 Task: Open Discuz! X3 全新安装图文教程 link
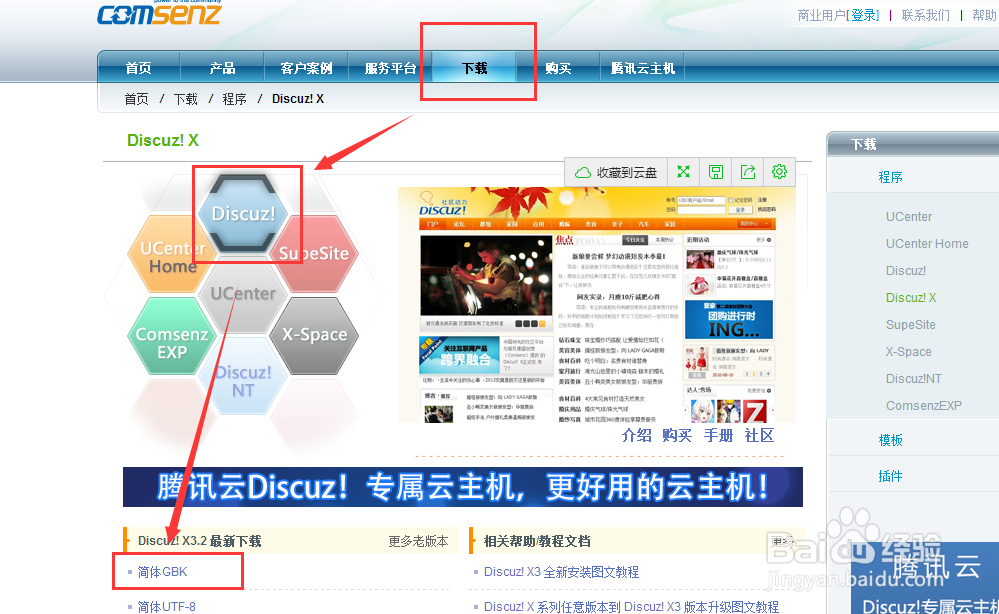tap(561, 572)
